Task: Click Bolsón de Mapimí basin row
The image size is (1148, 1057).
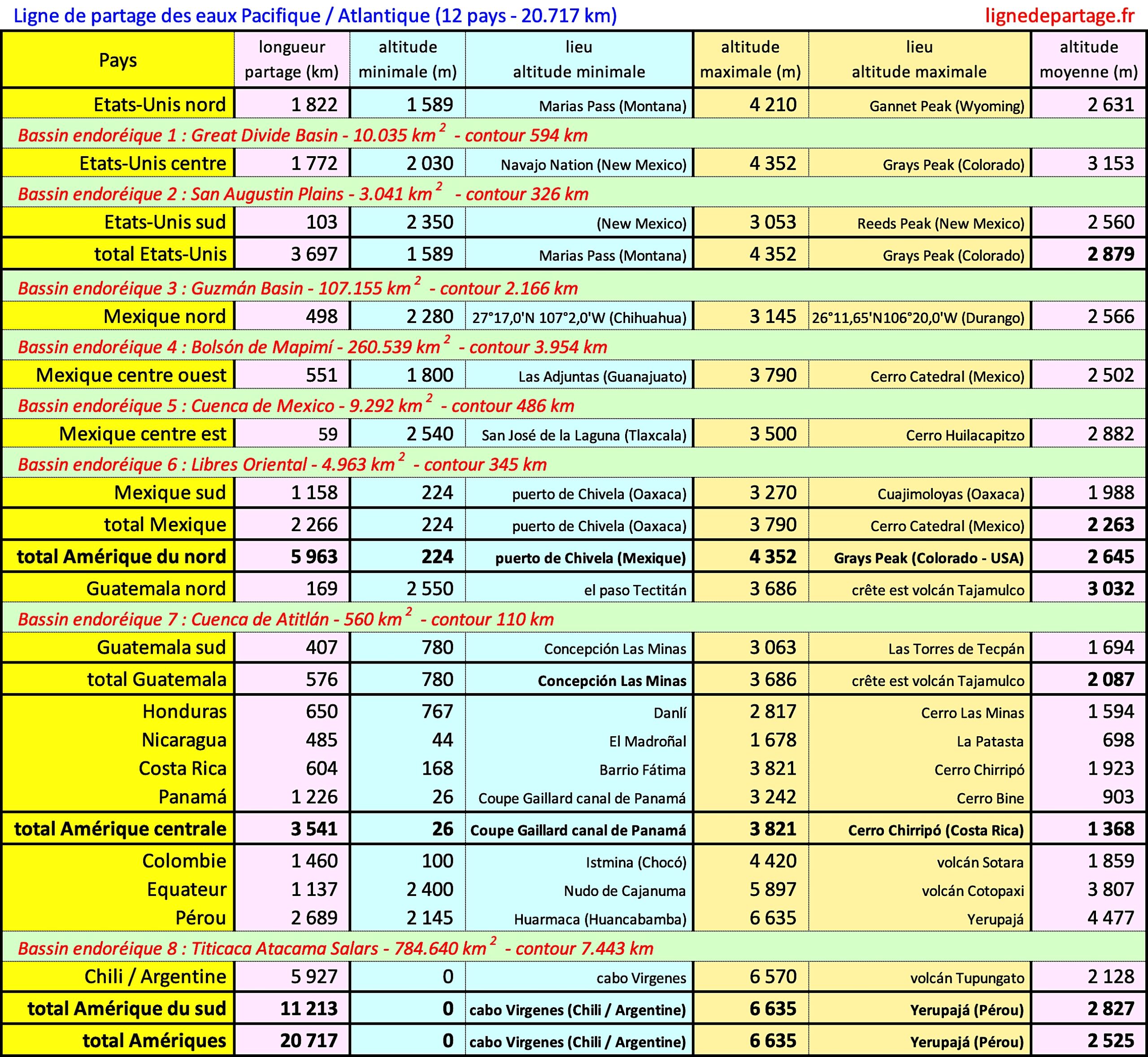Action: tap(312, 347)
